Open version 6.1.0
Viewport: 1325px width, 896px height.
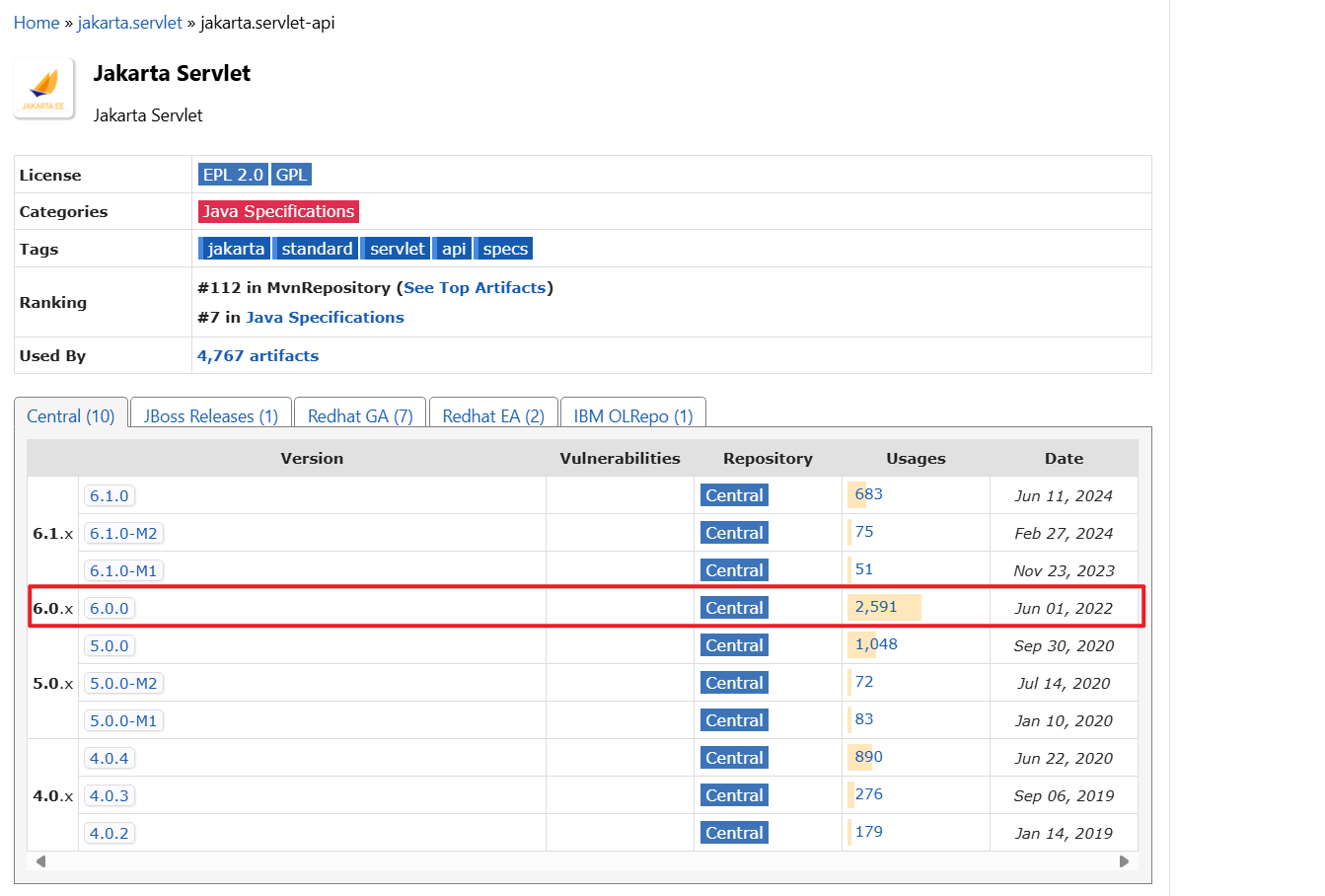(x=109, y=496)
